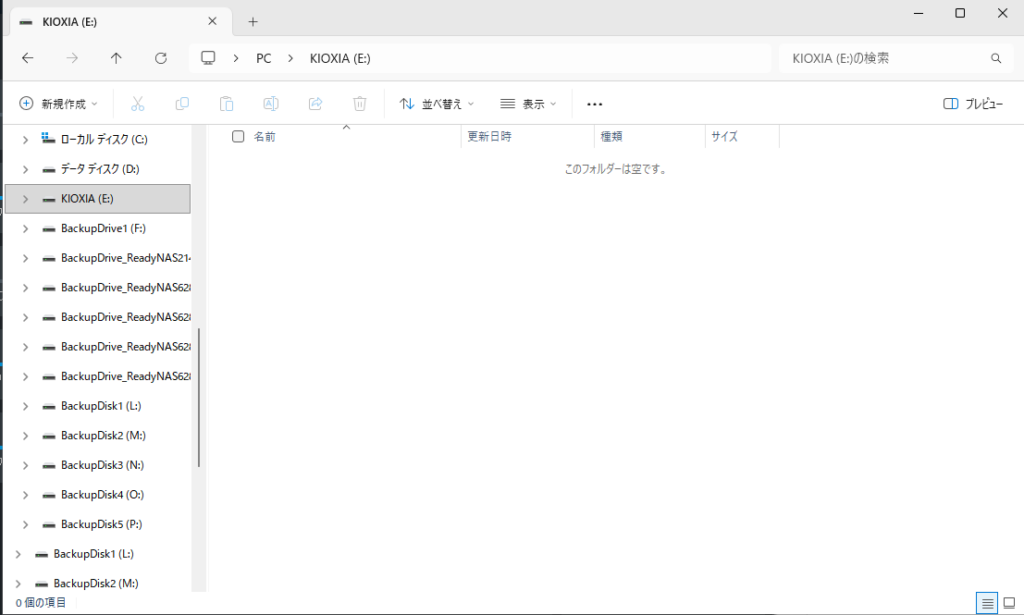Open the See more ellipsis menu

[595, 104]
